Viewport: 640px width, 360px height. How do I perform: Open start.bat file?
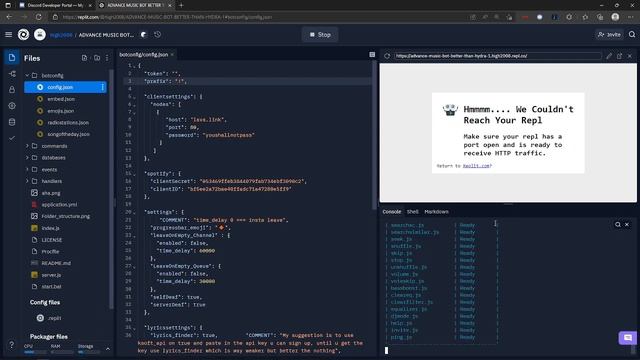51,287
